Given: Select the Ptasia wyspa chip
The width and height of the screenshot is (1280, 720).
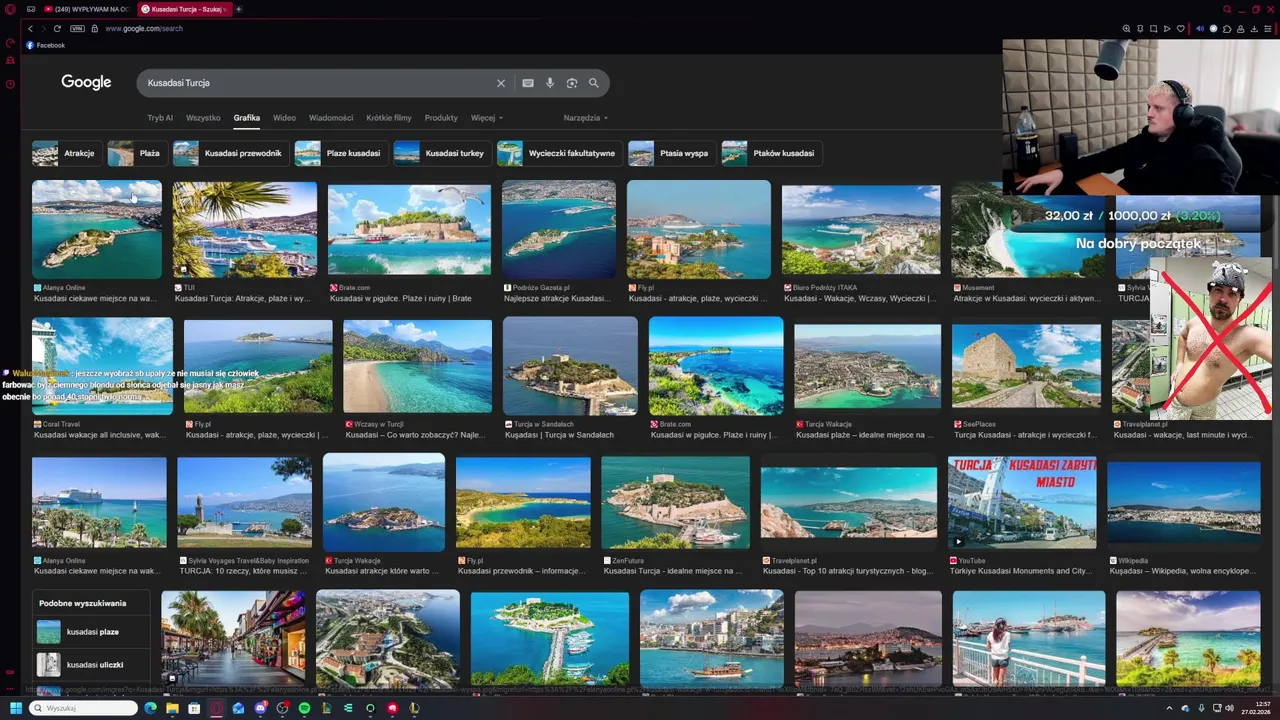Looking at the screenshot, I should click(671, 153).
